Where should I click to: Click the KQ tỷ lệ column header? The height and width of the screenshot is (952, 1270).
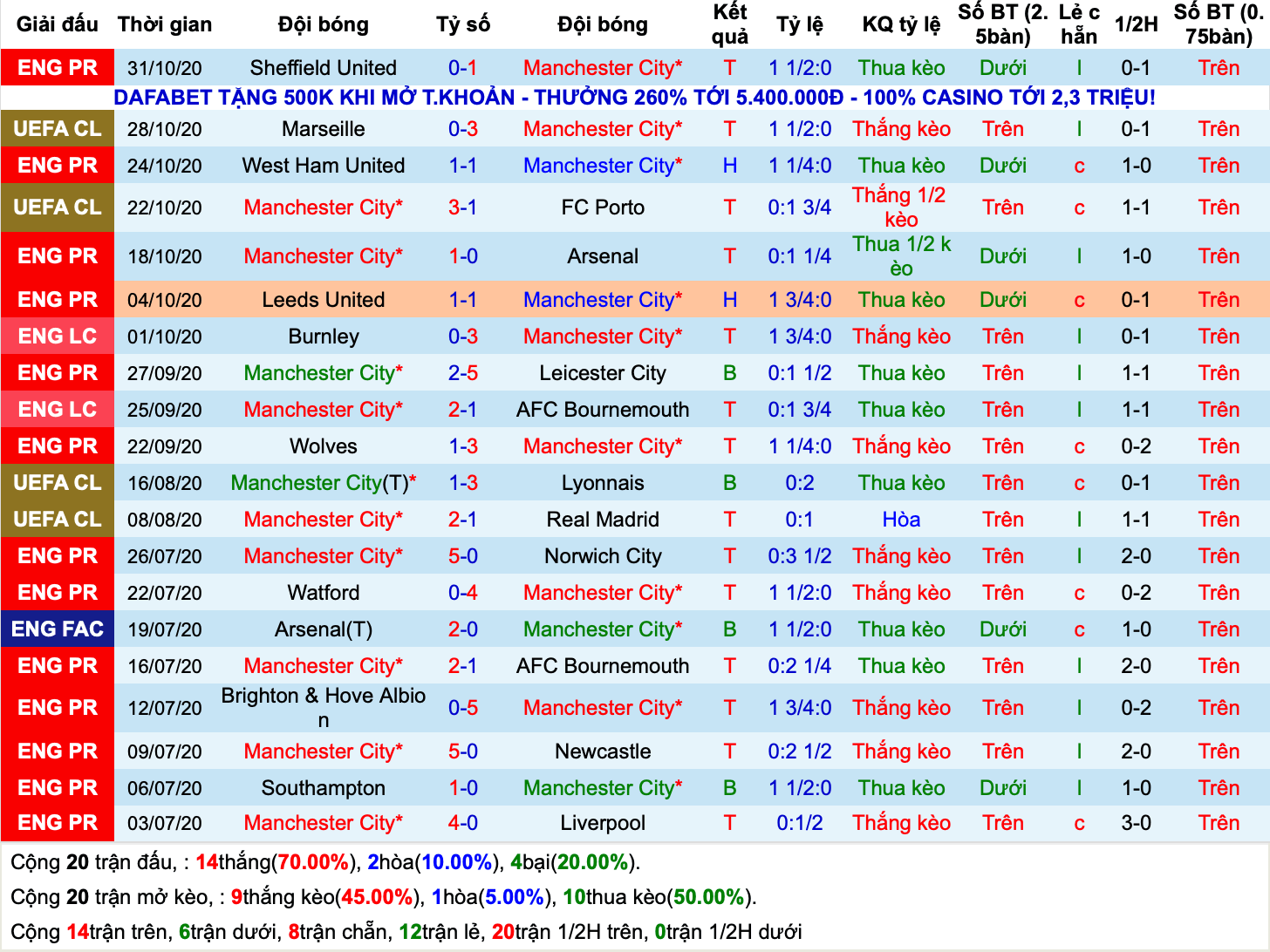901,24
